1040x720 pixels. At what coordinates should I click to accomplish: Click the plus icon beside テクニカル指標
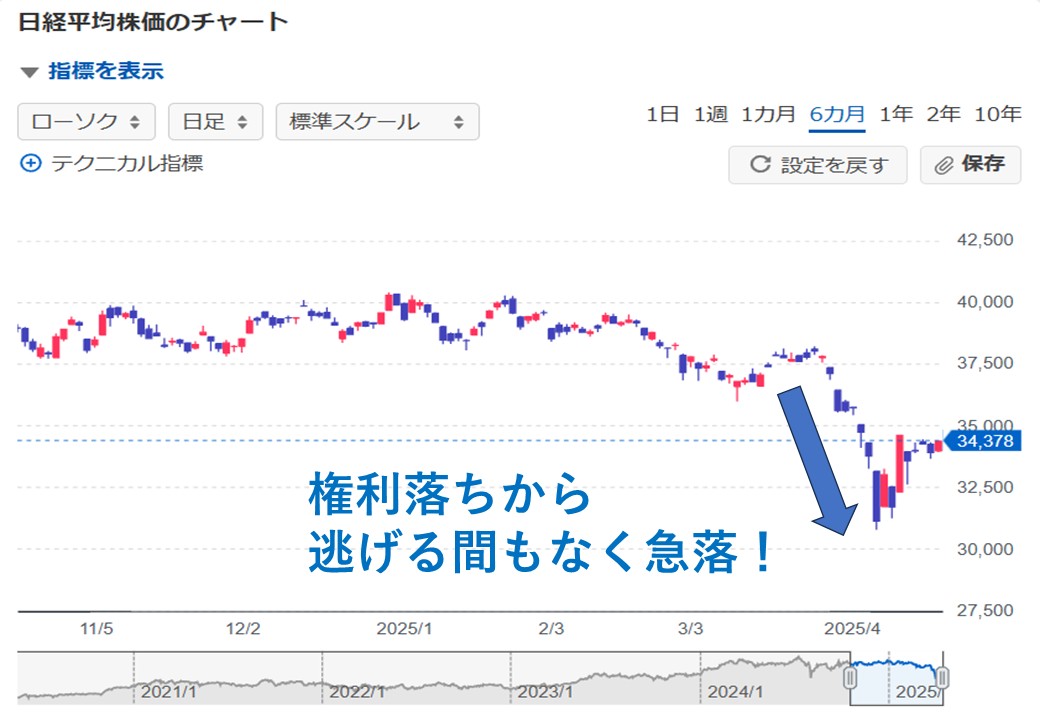31,163
